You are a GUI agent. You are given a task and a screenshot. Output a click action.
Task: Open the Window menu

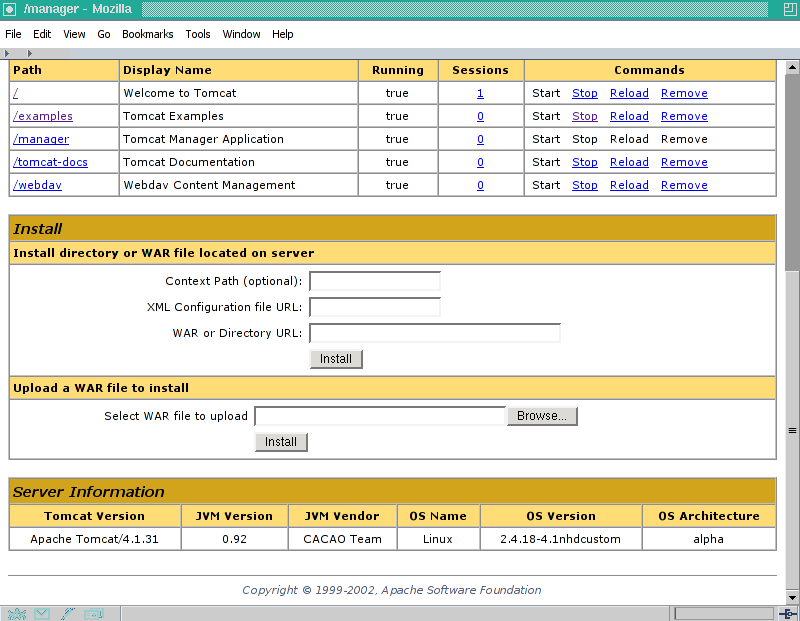241,34
